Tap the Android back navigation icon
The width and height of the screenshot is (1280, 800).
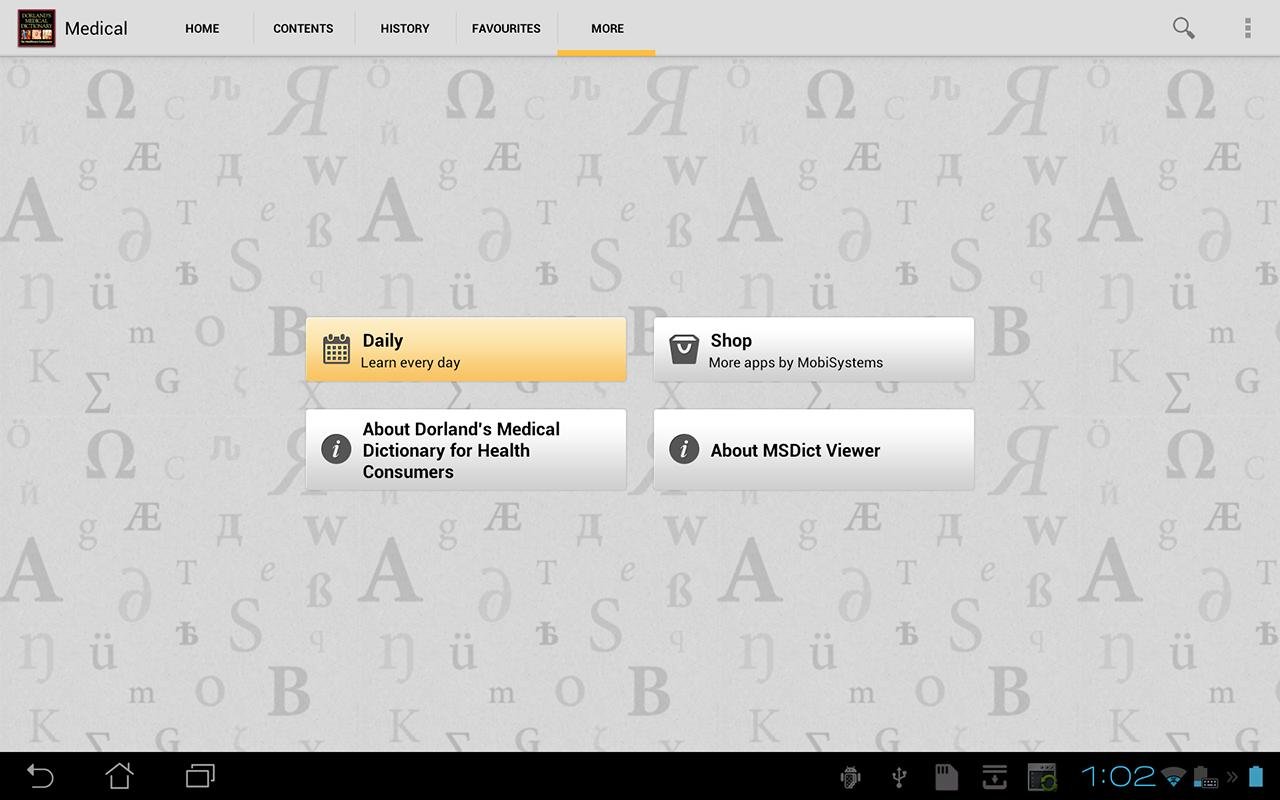point(40,776)
